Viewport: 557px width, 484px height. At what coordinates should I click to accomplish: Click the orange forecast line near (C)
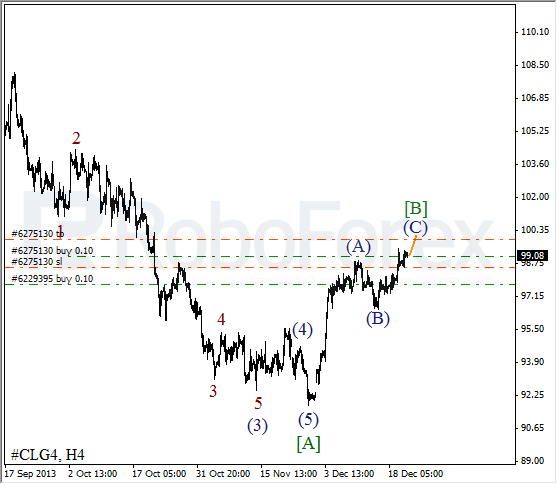pos(412,246)
